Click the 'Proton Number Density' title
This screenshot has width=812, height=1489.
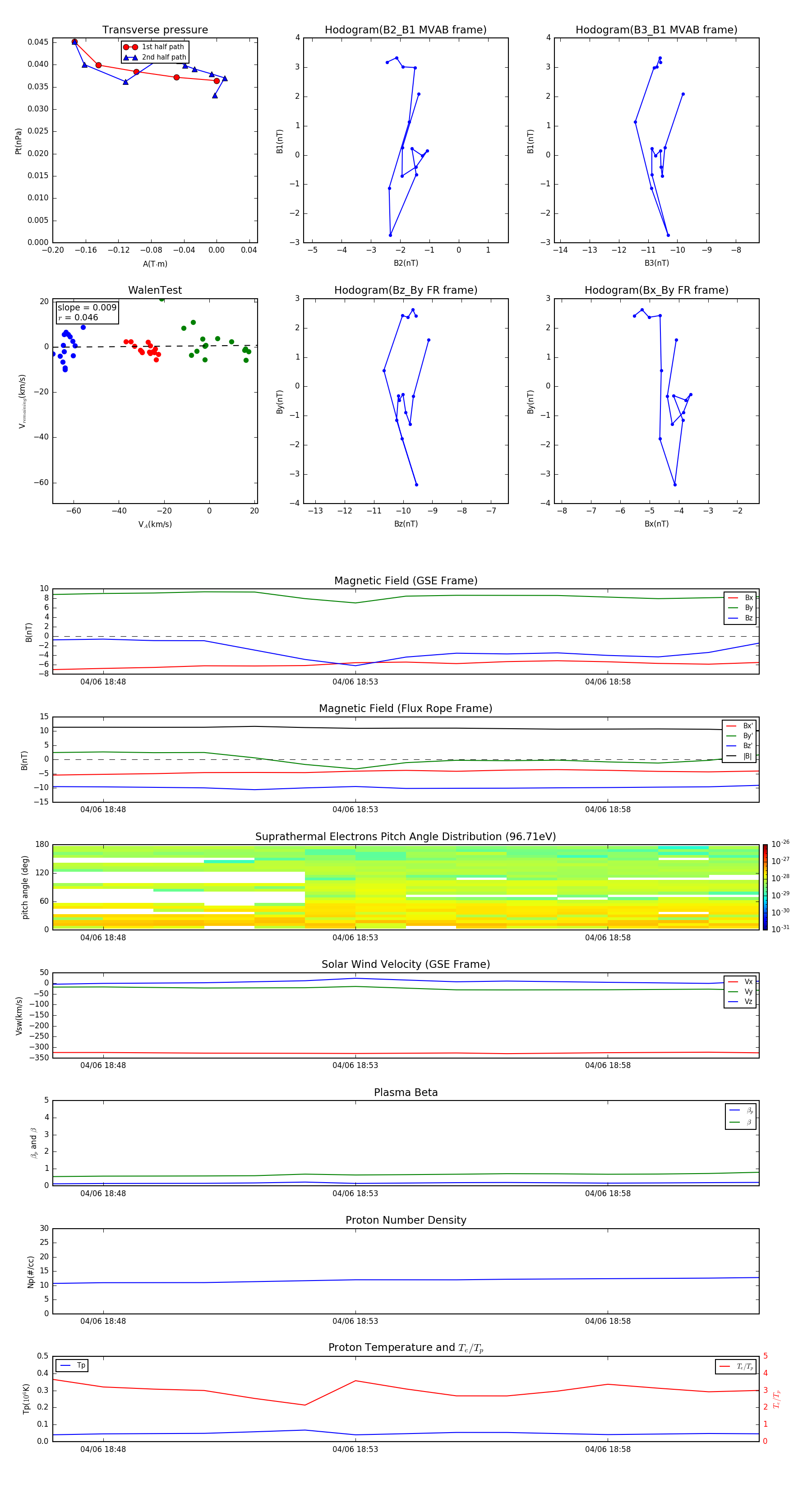tap(406, 1220)
